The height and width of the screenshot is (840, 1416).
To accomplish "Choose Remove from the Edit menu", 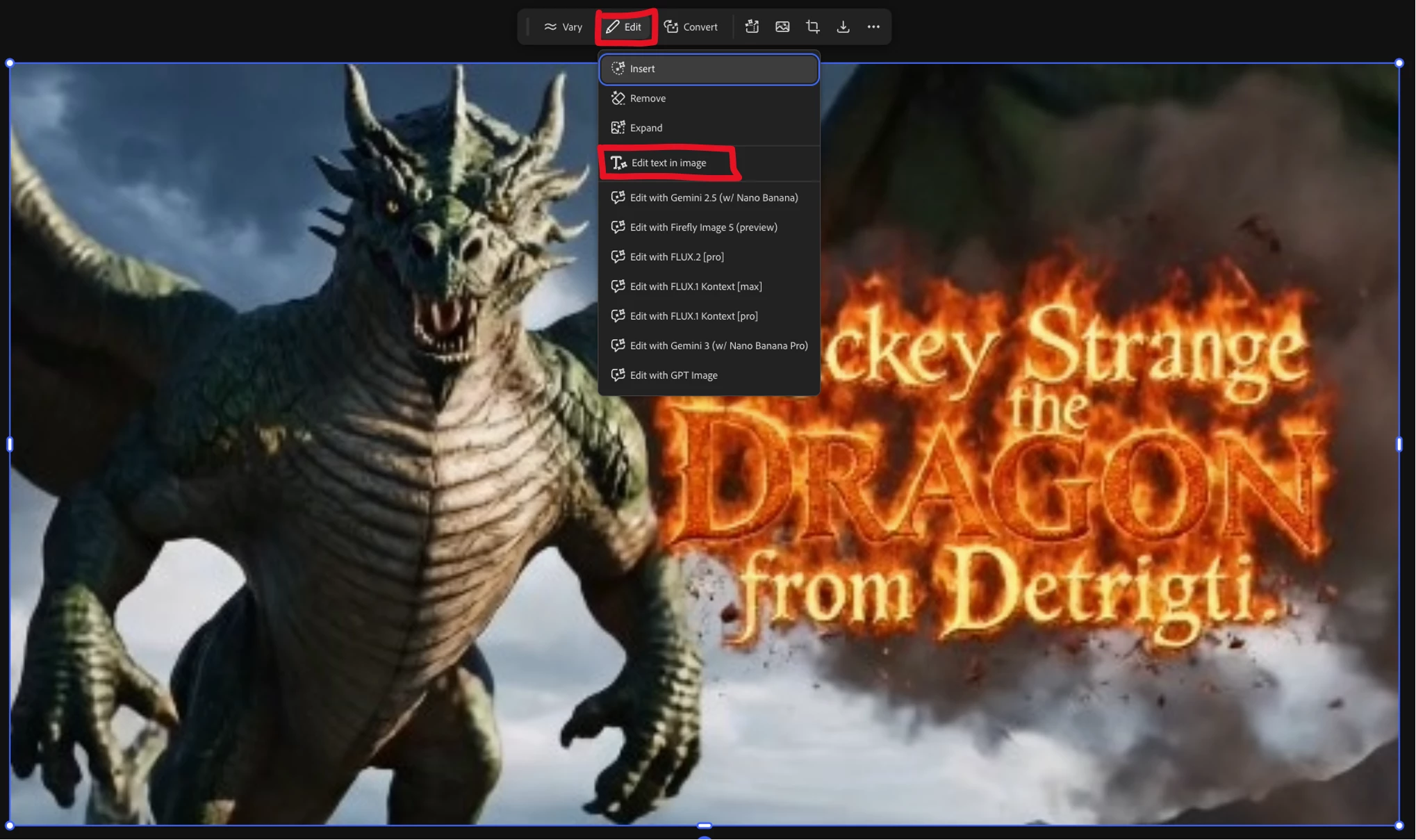I will tap(709, 99).
